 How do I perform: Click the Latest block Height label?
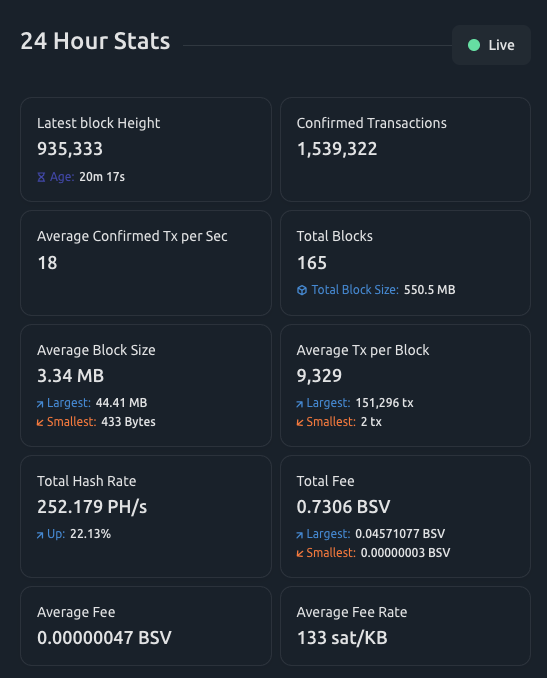tap(99, 123)
